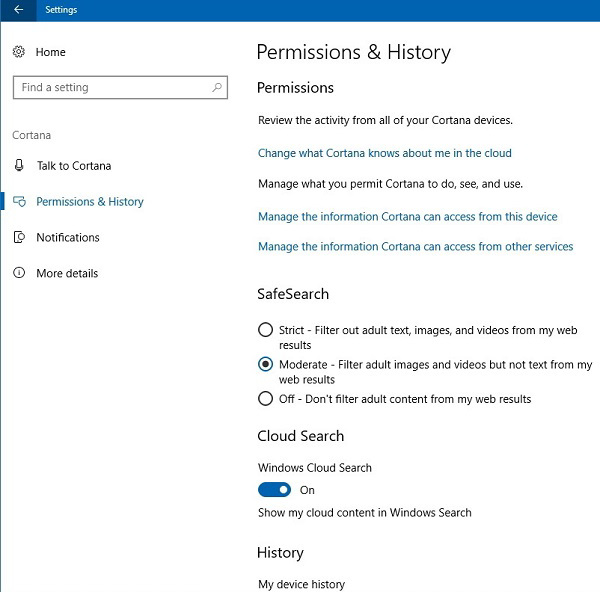Turn off Windows Cloud Search toggle
Viewport: 600px width, 592px height.
click(x=274, y=490)
